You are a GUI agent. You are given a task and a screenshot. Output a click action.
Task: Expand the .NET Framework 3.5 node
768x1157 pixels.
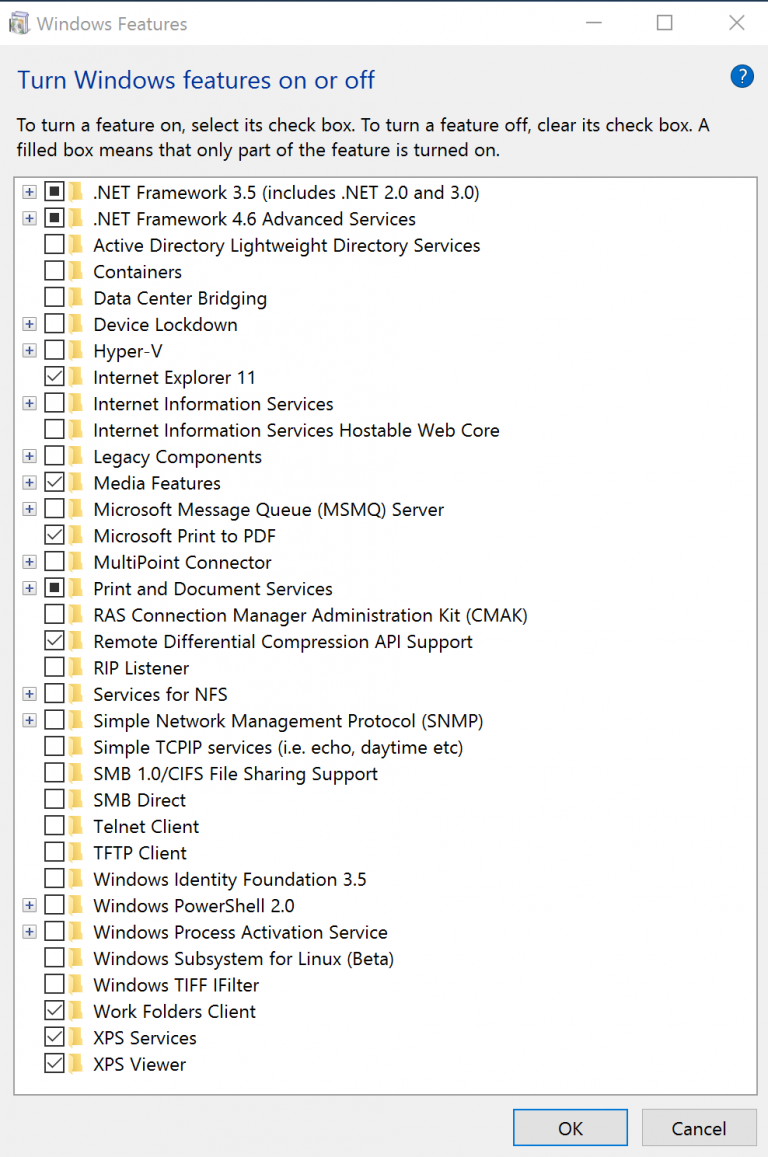[x=29, y=192]
